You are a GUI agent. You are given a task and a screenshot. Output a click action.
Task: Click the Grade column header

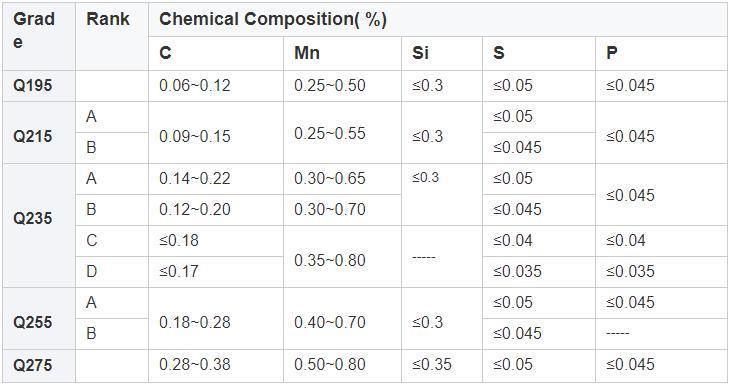coord(39,36)
